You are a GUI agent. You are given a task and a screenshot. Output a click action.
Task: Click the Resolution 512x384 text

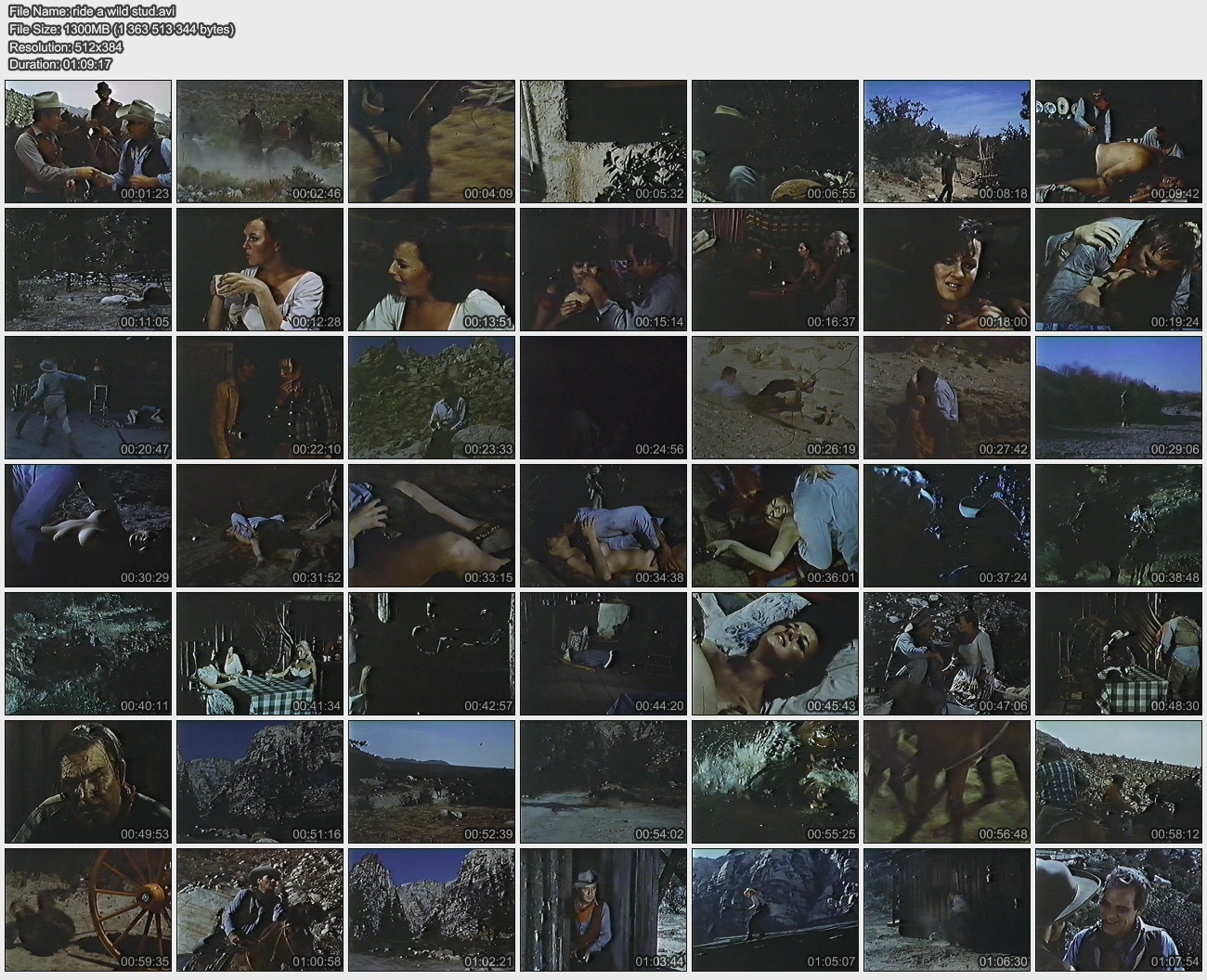[66, 46]
